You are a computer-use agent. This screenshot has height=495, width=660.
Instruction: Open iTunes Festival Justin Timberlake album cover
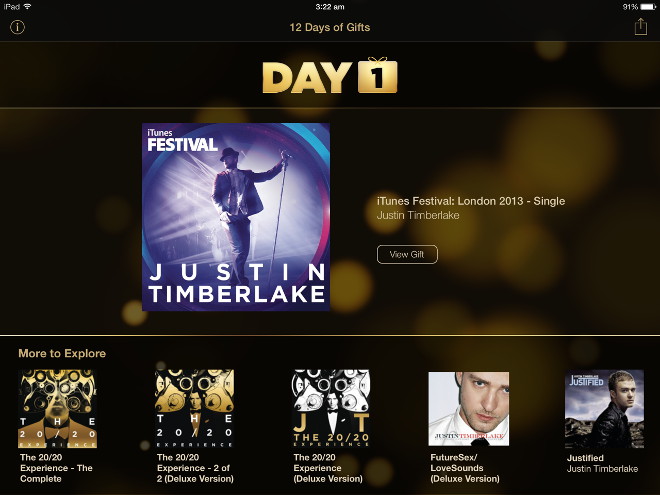(x=236, y=217)
